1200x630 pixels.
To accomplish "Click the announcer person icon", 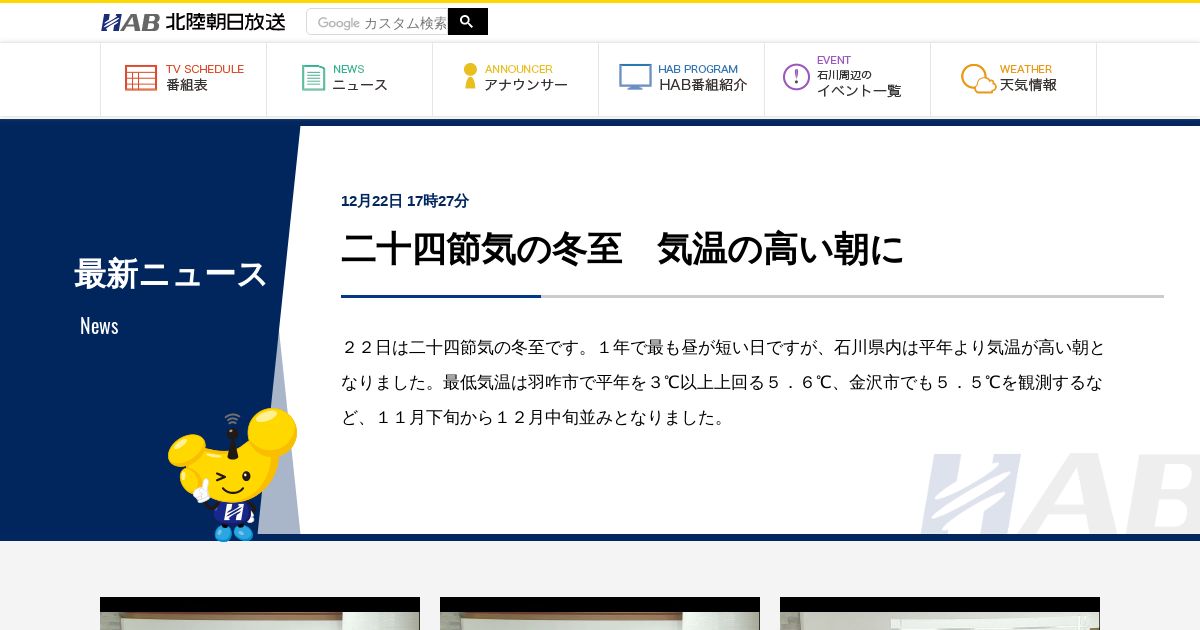I will tap(470, 77).
